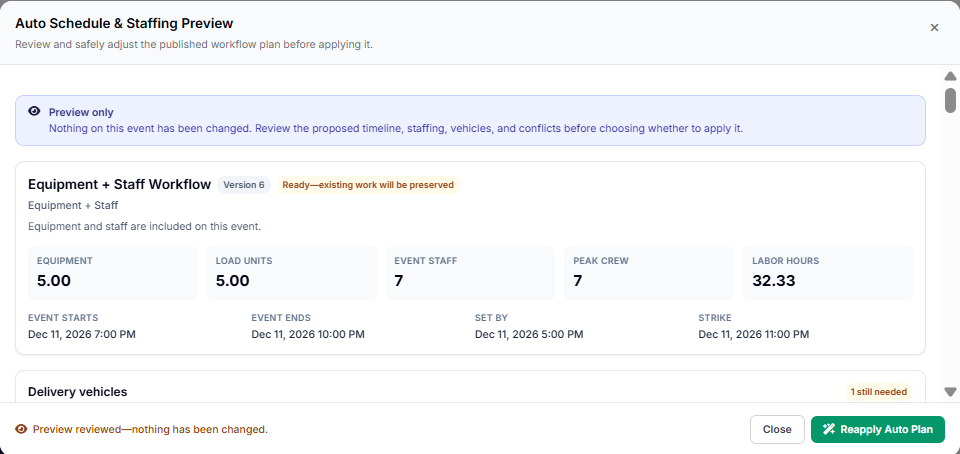Image resolution: width=960 pixels, height=454 pixels.
Task: Click the Strike date 11:00 PM
Action: point(754,334)
